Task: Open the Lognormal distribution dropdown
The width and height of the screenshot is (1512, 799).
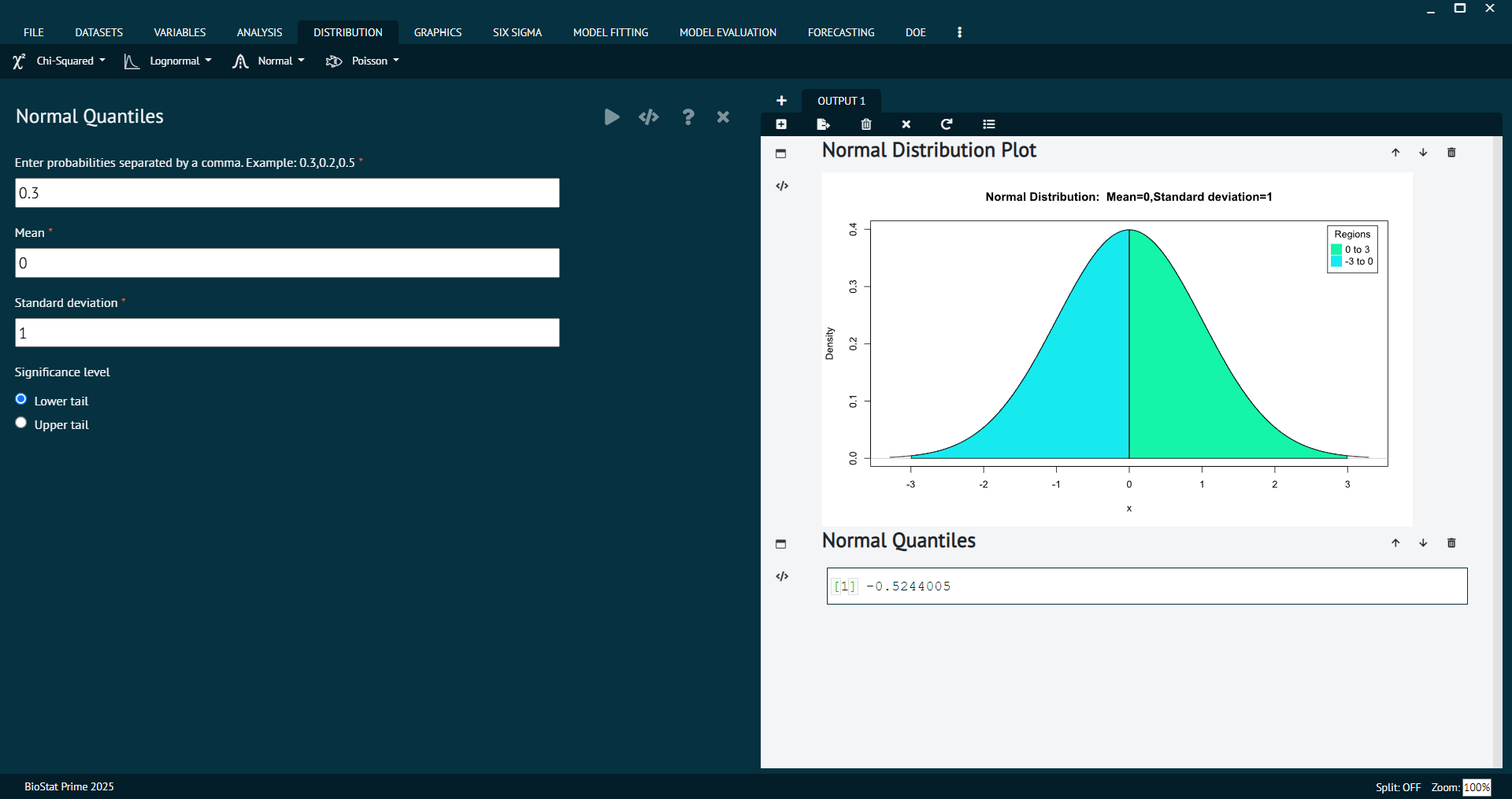Action: [168, 61]
